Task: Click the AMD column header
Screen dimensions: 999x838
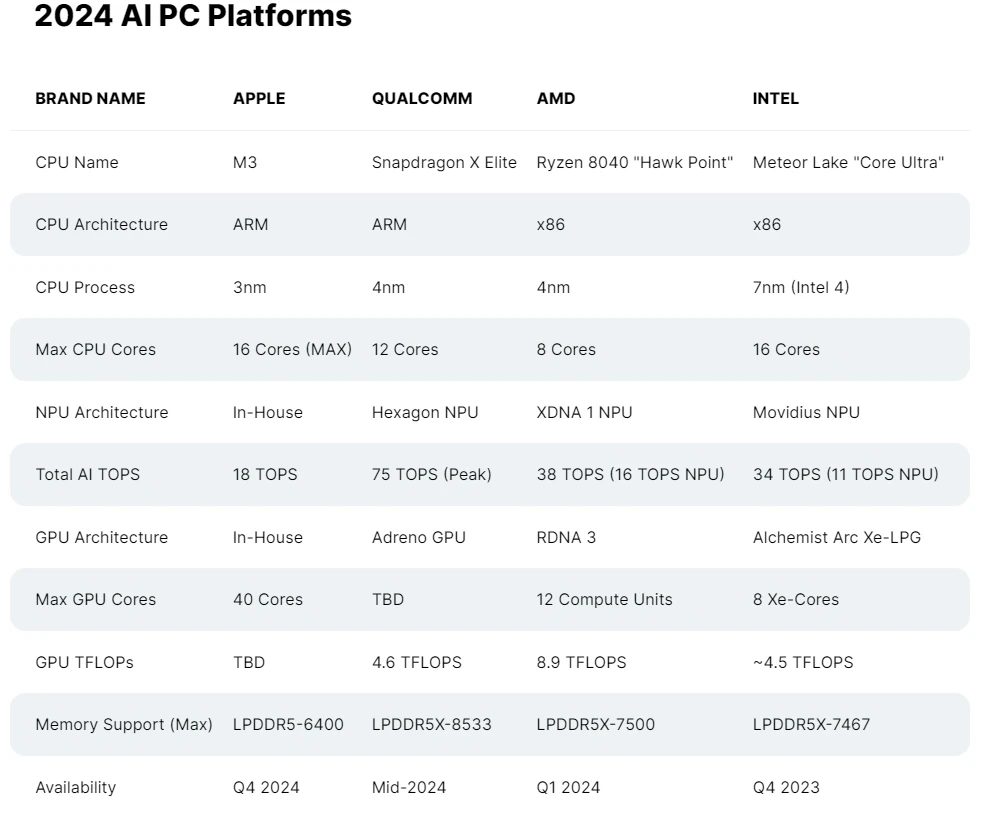Action: click(x=556, y=98)
